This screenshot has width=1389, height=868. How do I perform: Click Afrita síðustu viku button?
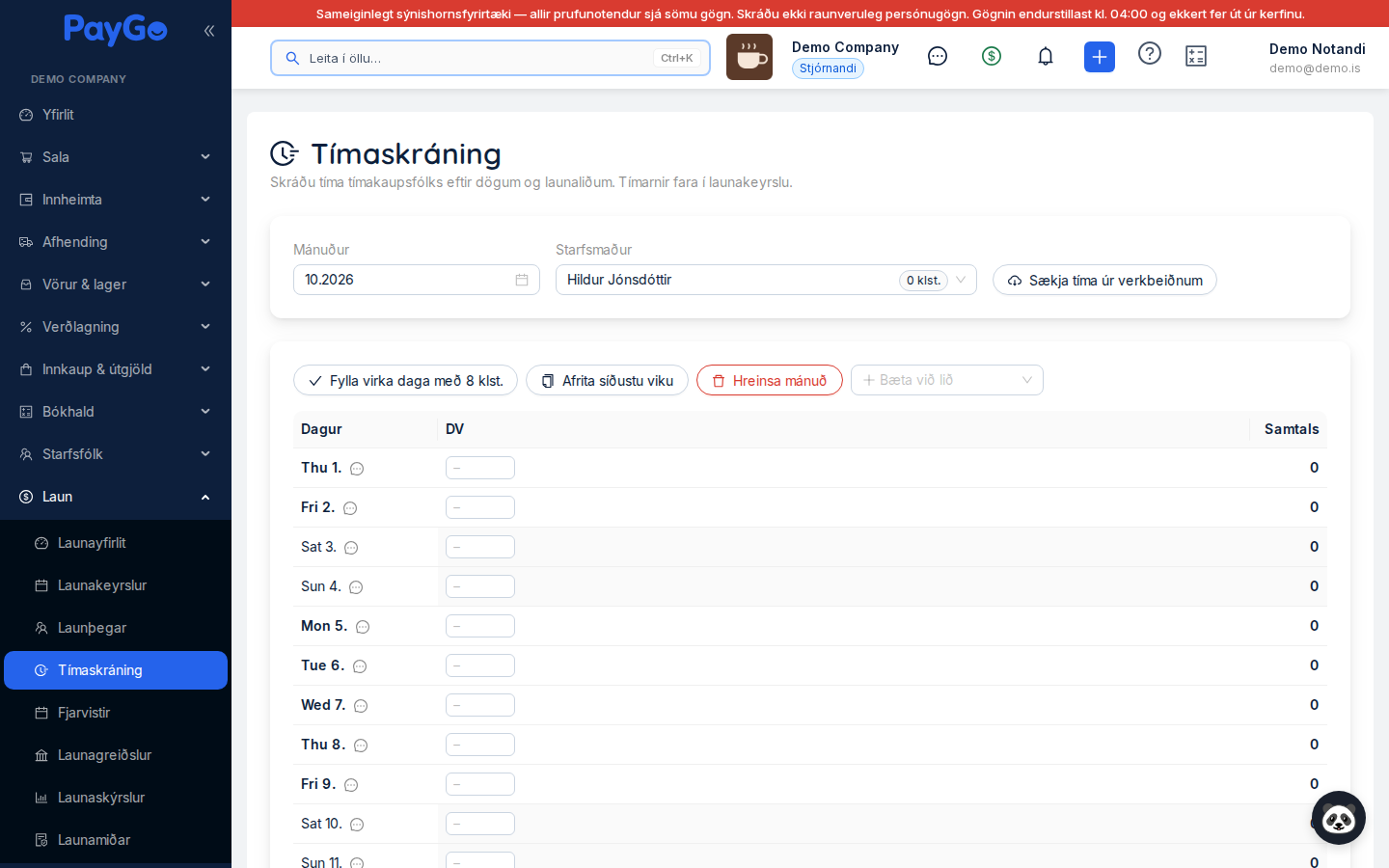(x=607, y=380)
